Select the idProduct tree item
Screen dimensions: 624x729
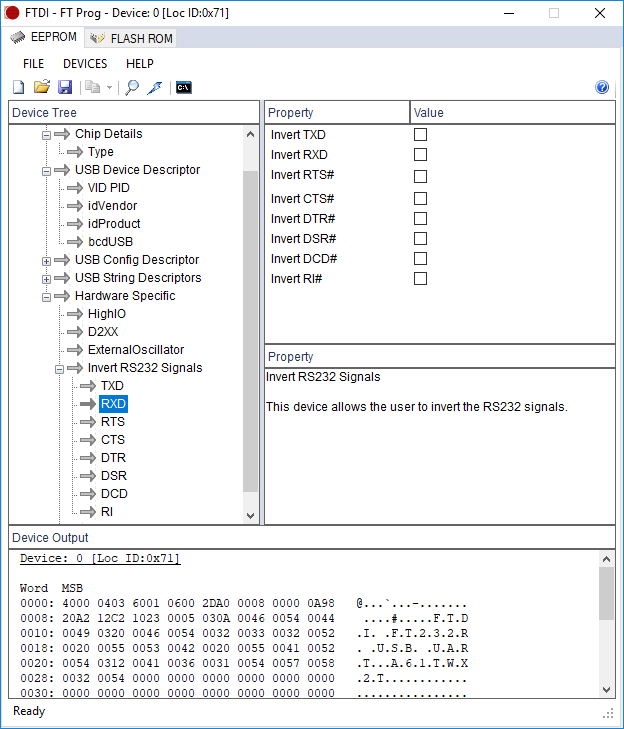tap(114, 224)
